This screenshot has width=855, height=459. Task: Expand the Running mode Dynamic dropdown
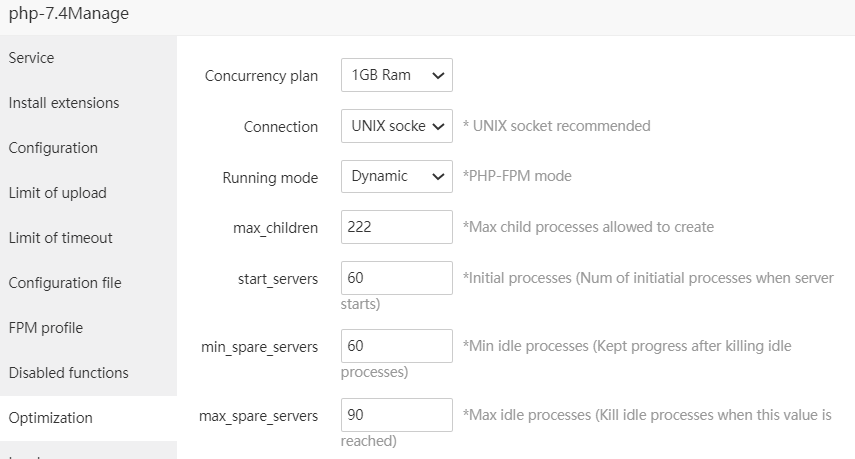(396, 177)
